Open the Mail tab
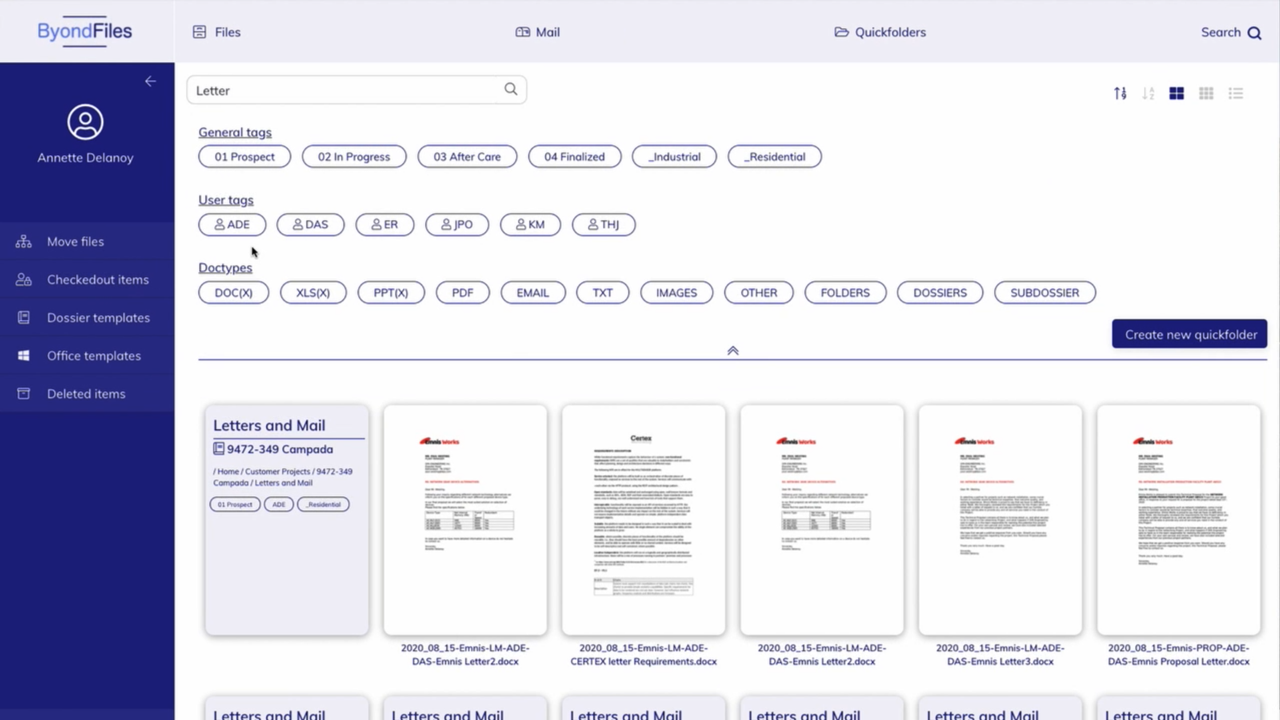Image resolution: width=1280 pixels, height=720 pixels. [538, 32]
